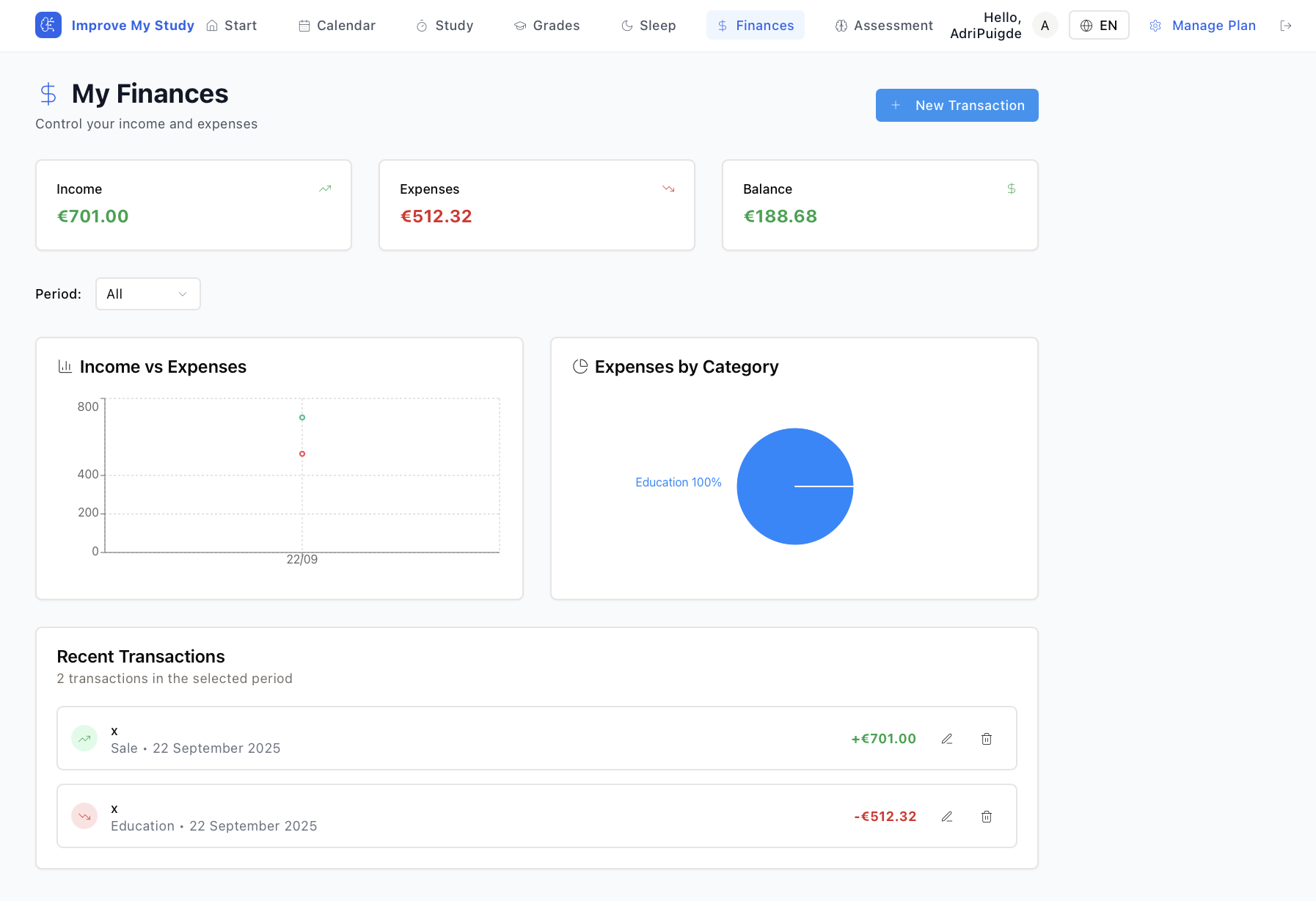This screenshot has width=1316, height=901.
Task: Click the Hello, AdriPuigde greeting text
Action: tap(986, 26)
